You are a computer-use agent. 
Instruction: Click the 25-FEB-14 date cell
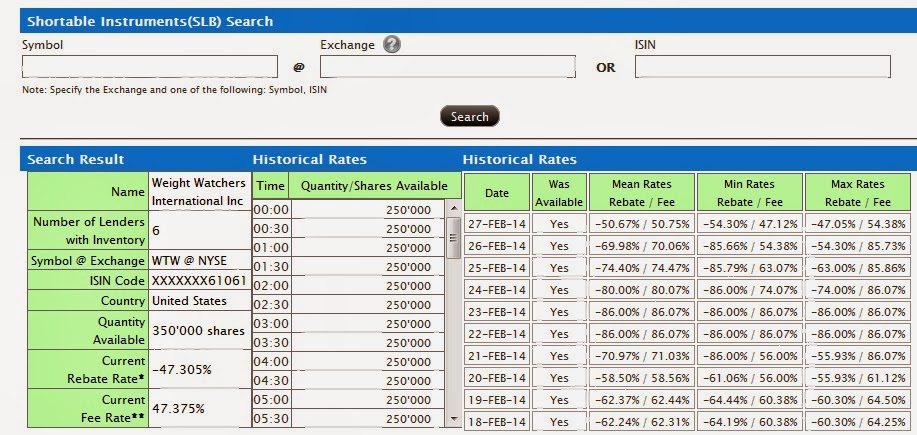point(497,268)
